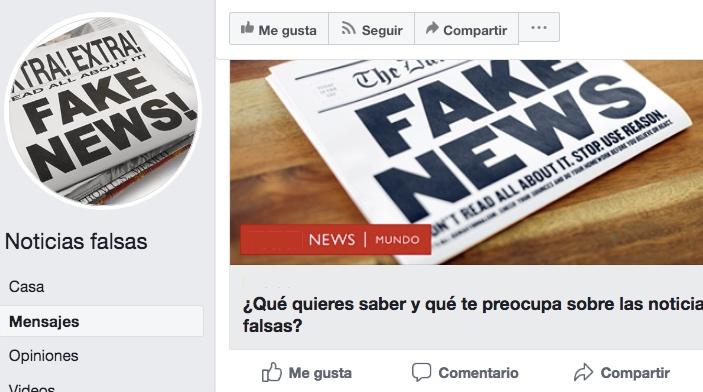This screenshot has height=392, width=703.
Task: Select Mensajes in the page sidebar
Action: [x=101, y=322]
